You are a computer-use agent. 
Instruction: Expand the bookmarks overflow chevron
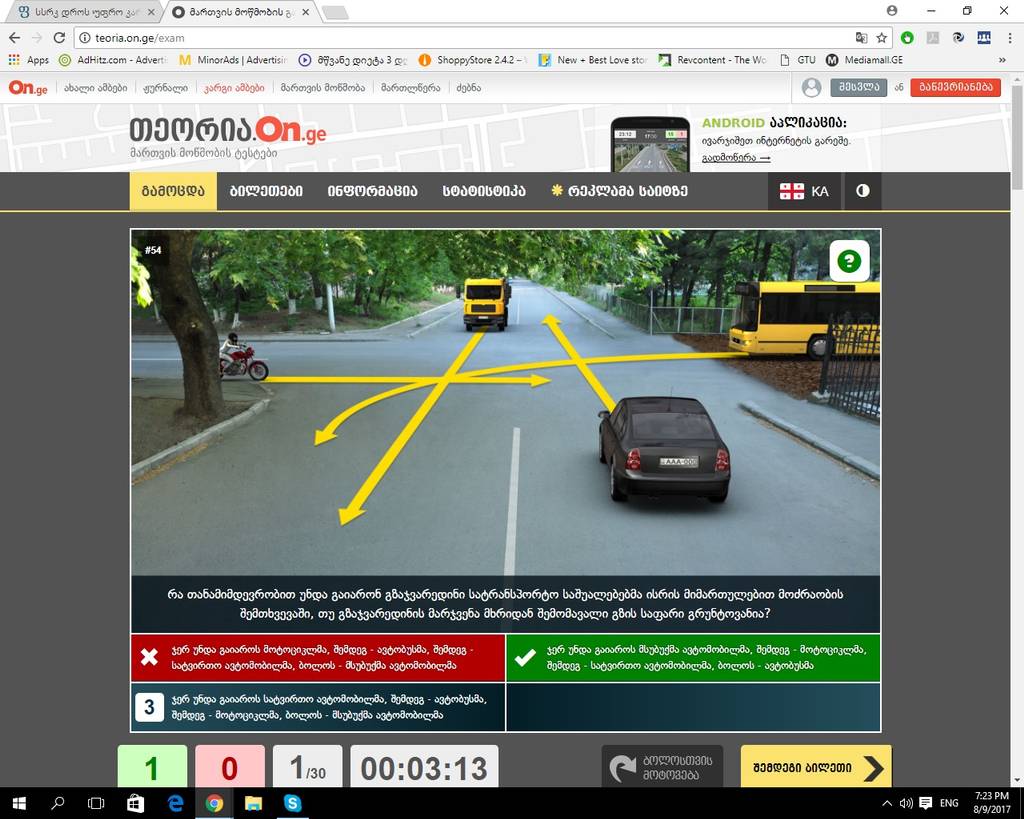[x=1002, y=60]
